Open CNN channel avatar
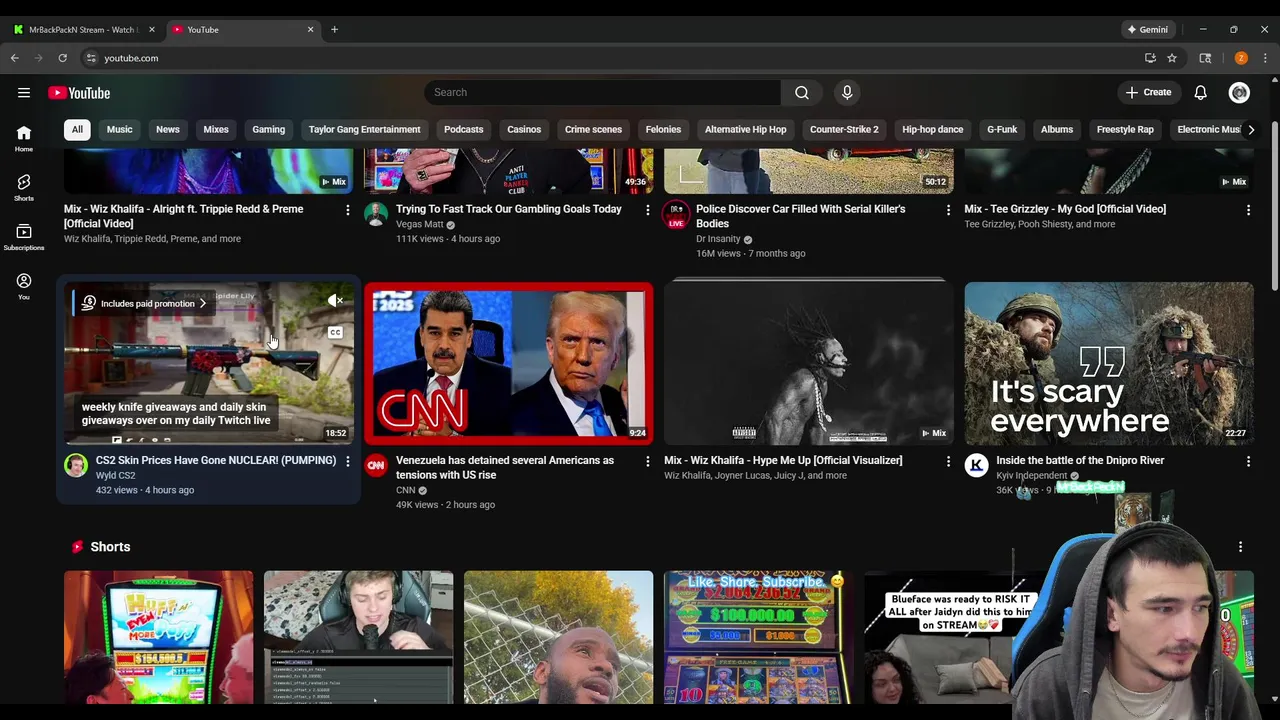The image size is (1280, 720). (x=376, y=465)
